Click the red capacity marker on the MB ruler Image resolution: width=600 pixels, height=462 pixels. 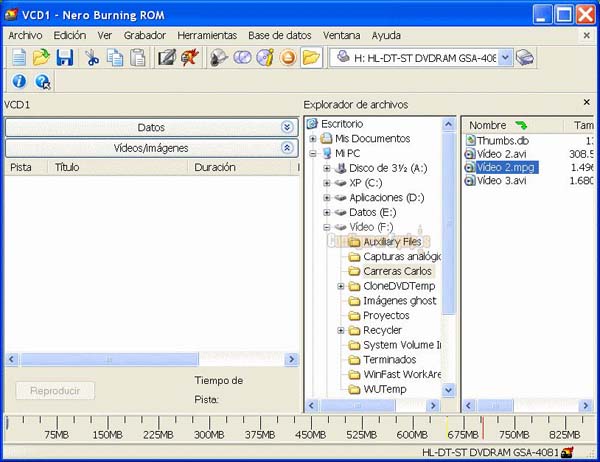(482, 428)
